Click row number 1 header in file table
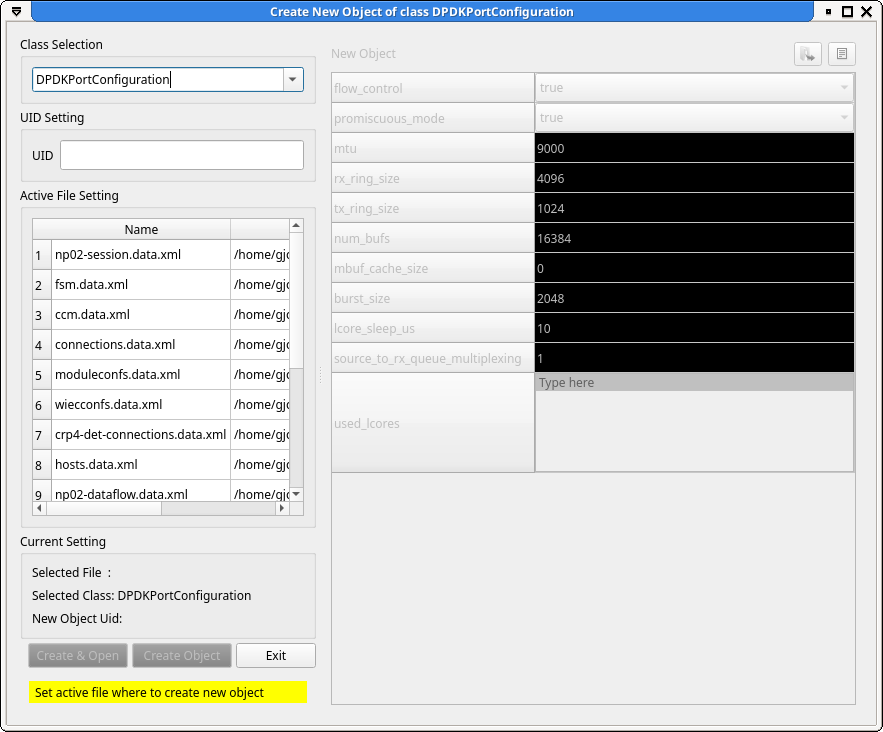883x732 pixels. 42,255
